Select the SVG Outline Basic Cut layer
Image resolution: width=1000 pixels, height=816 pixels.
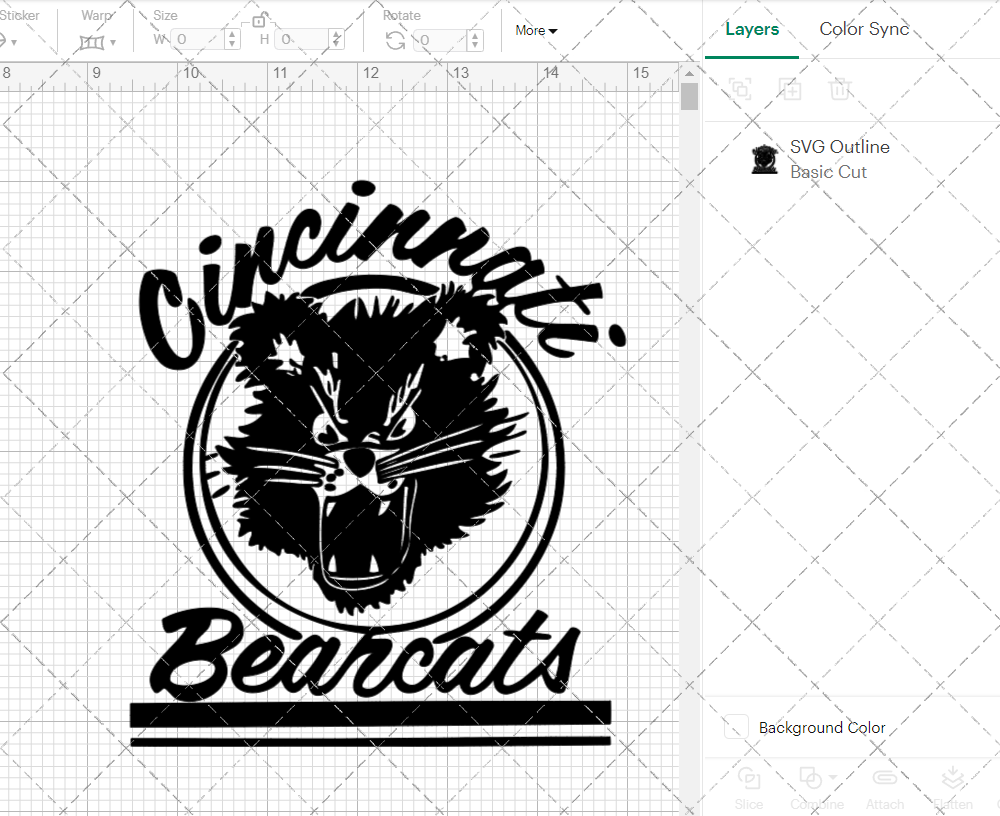[x=840, y=159]
